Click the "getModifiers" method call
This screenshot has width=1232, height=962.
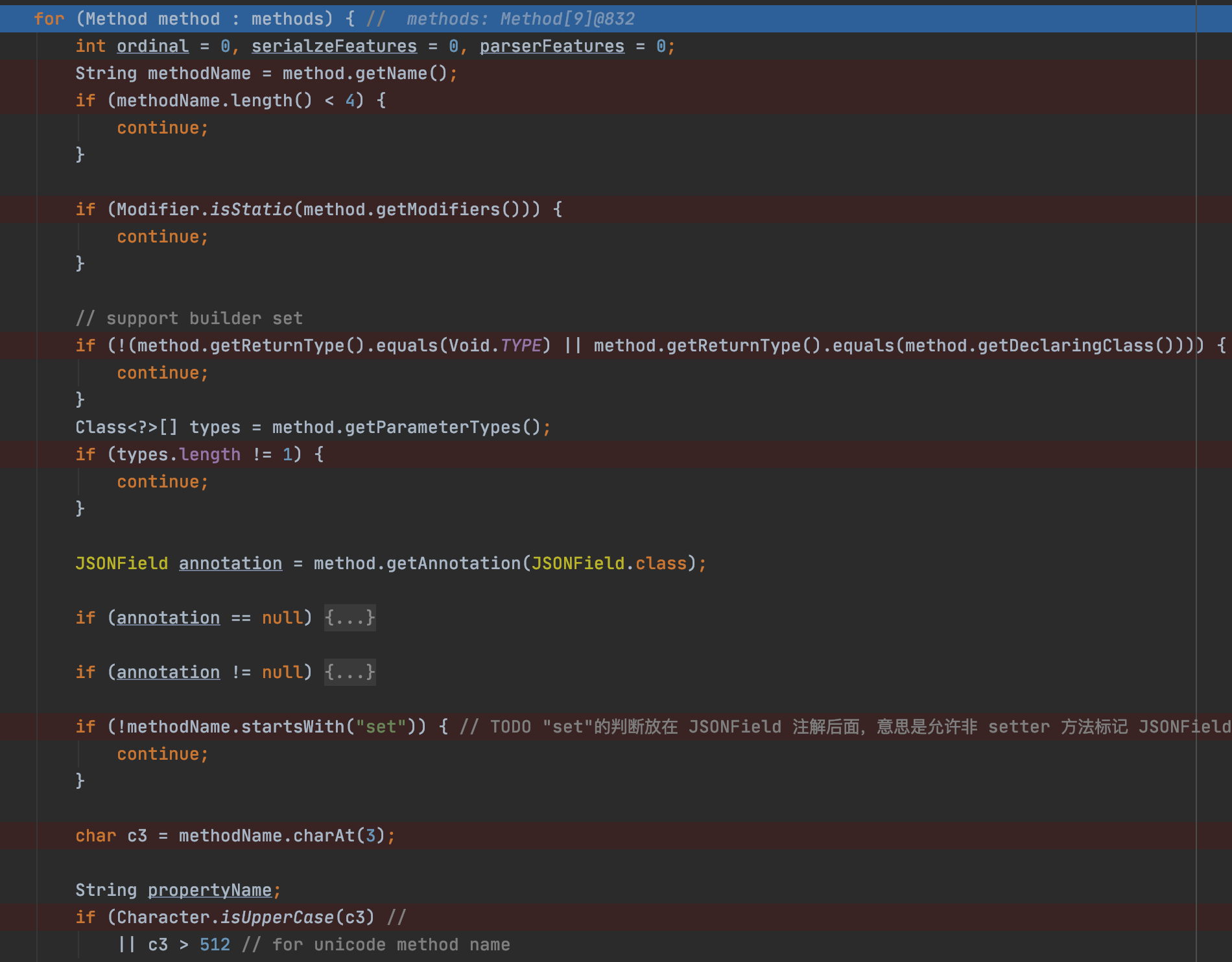coord(438,209)
